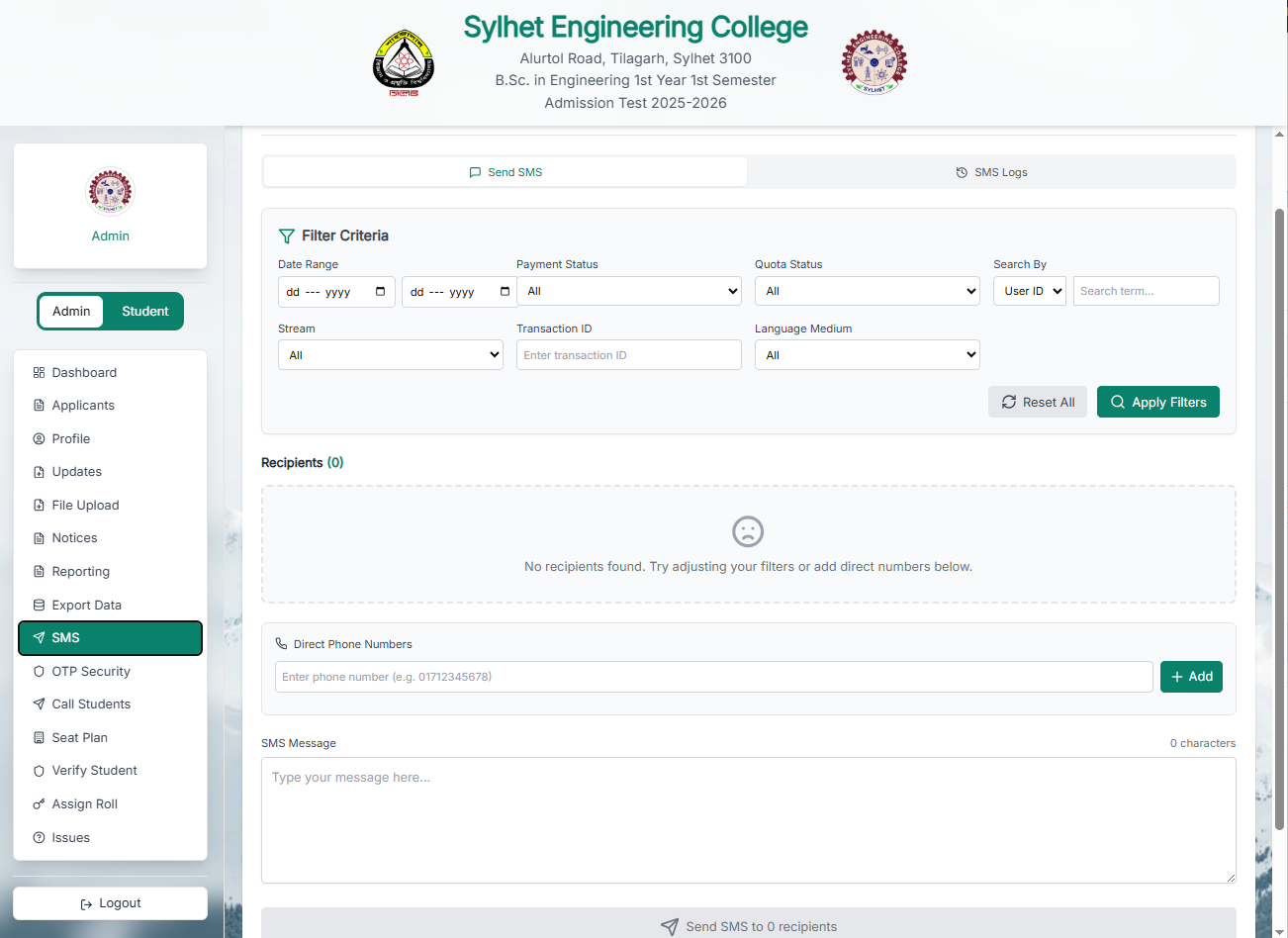Click the Dashboard grid icon in sidebar
Image resolution: width=1288 pixels, height=938 pixels.
coord(39,373)
